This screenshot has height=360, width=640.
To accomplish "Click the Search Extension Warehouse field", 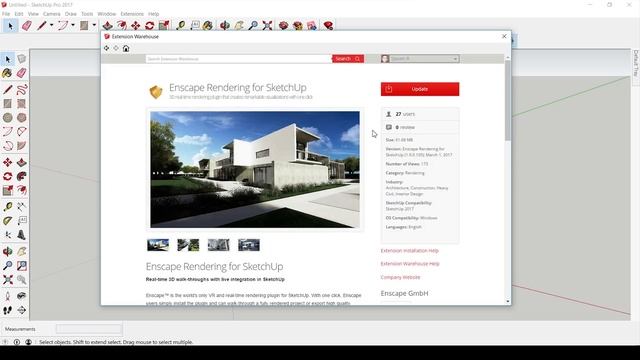I will click(x=239, y=59).
